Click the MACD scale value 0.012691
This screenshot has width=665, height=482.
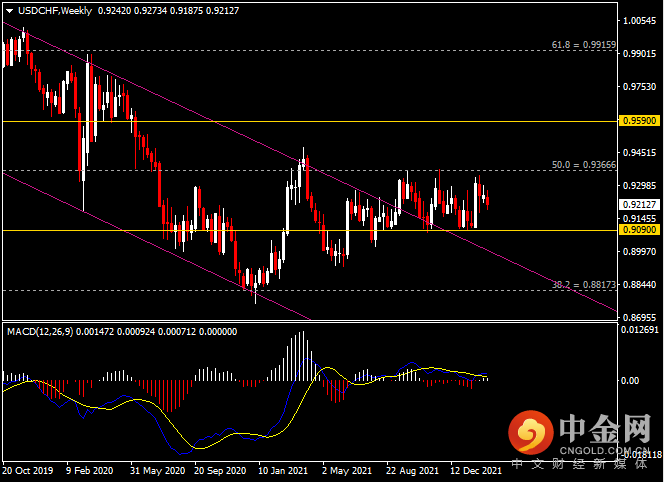click(640, 329)
